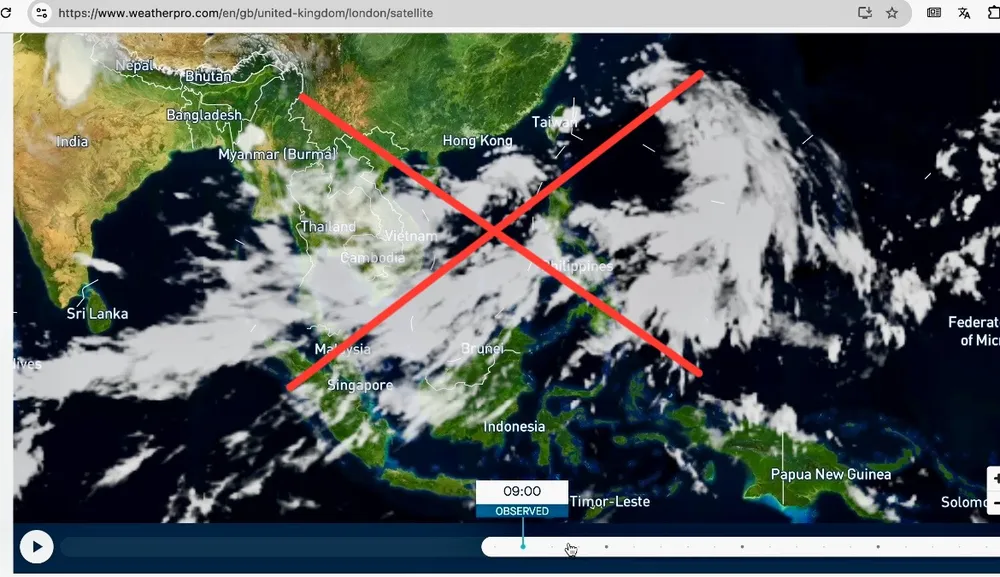
Task: Click the Cambodia label on the map
Action: click(x=372, y=258)
